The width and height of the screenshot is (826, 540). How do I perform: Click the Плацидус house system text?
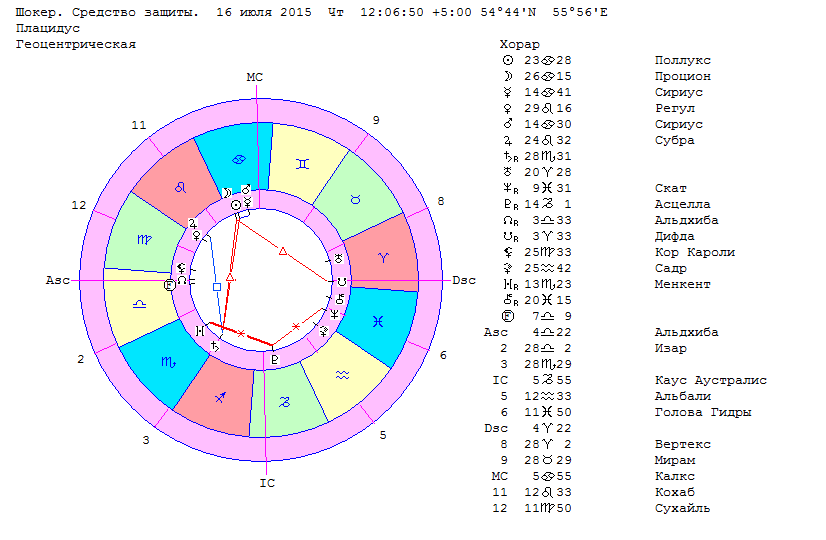(48, 29)
